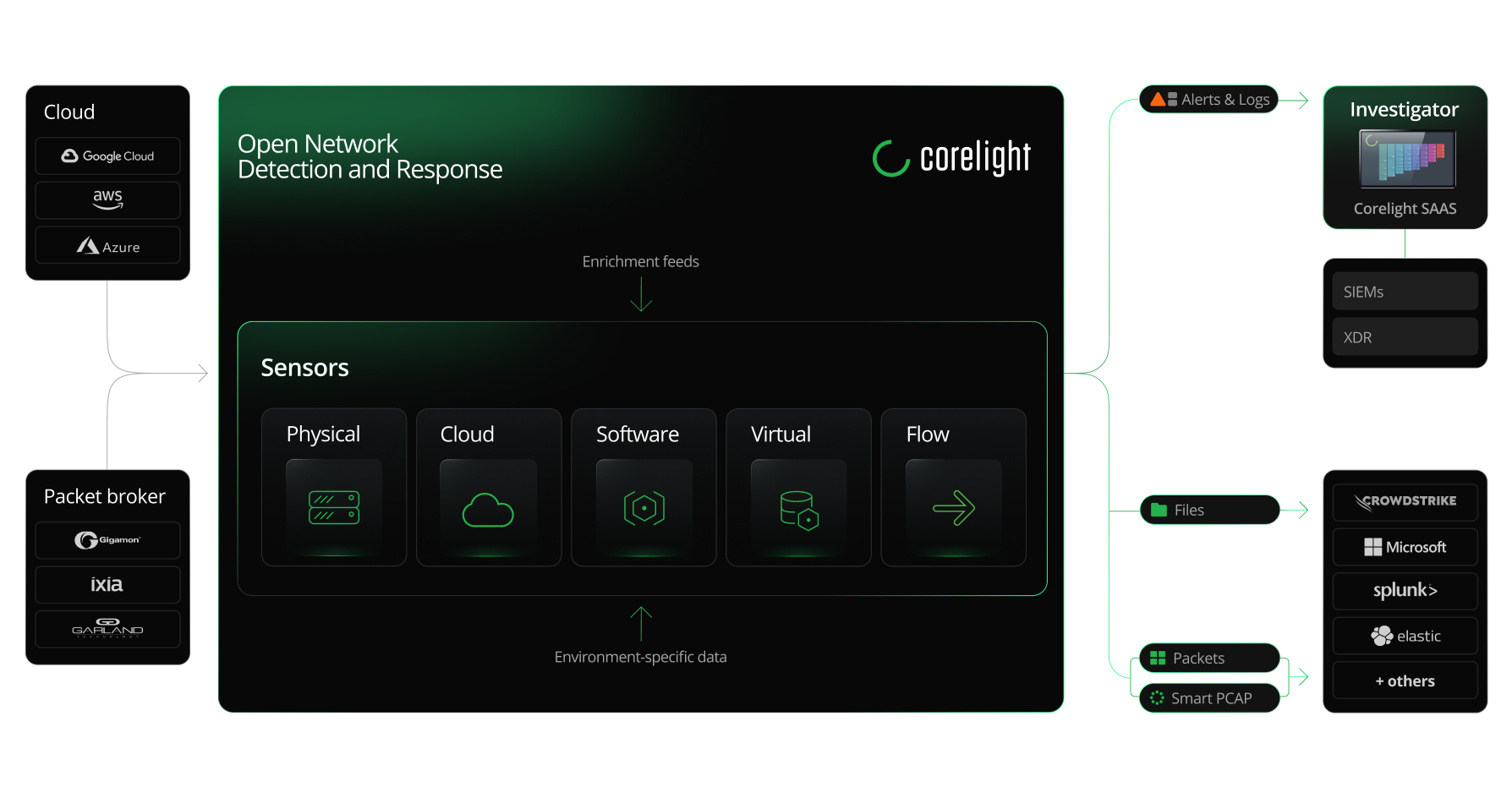Click the '+ others' integration entry

point(1405,680)
